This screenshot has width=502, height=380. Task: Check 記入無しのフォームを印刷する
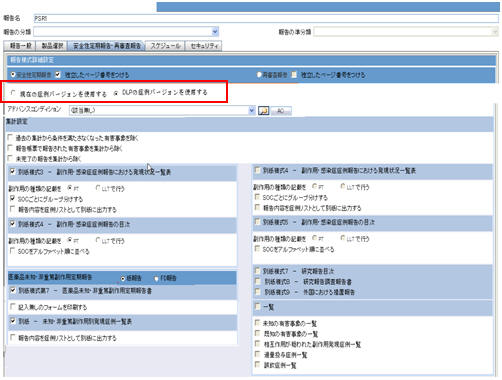(x=13, y=306)
